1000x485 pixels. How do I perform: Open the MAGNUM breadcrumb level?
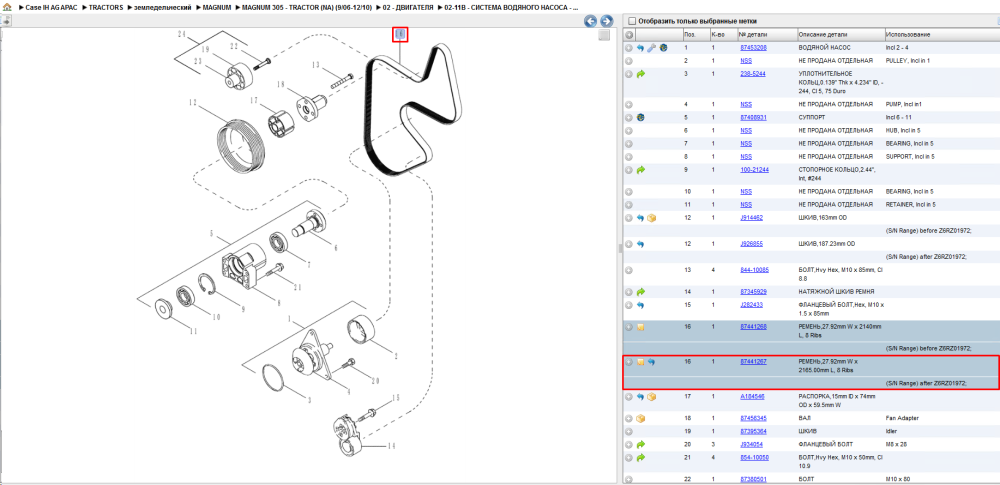click(216, 7)
